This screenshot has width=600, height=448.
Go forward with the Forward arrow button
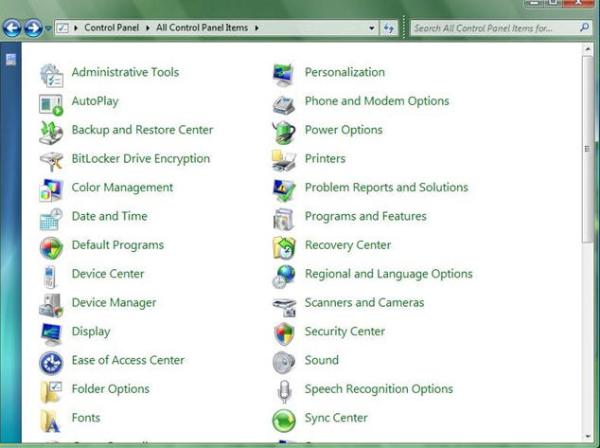(x=33, y=28)
